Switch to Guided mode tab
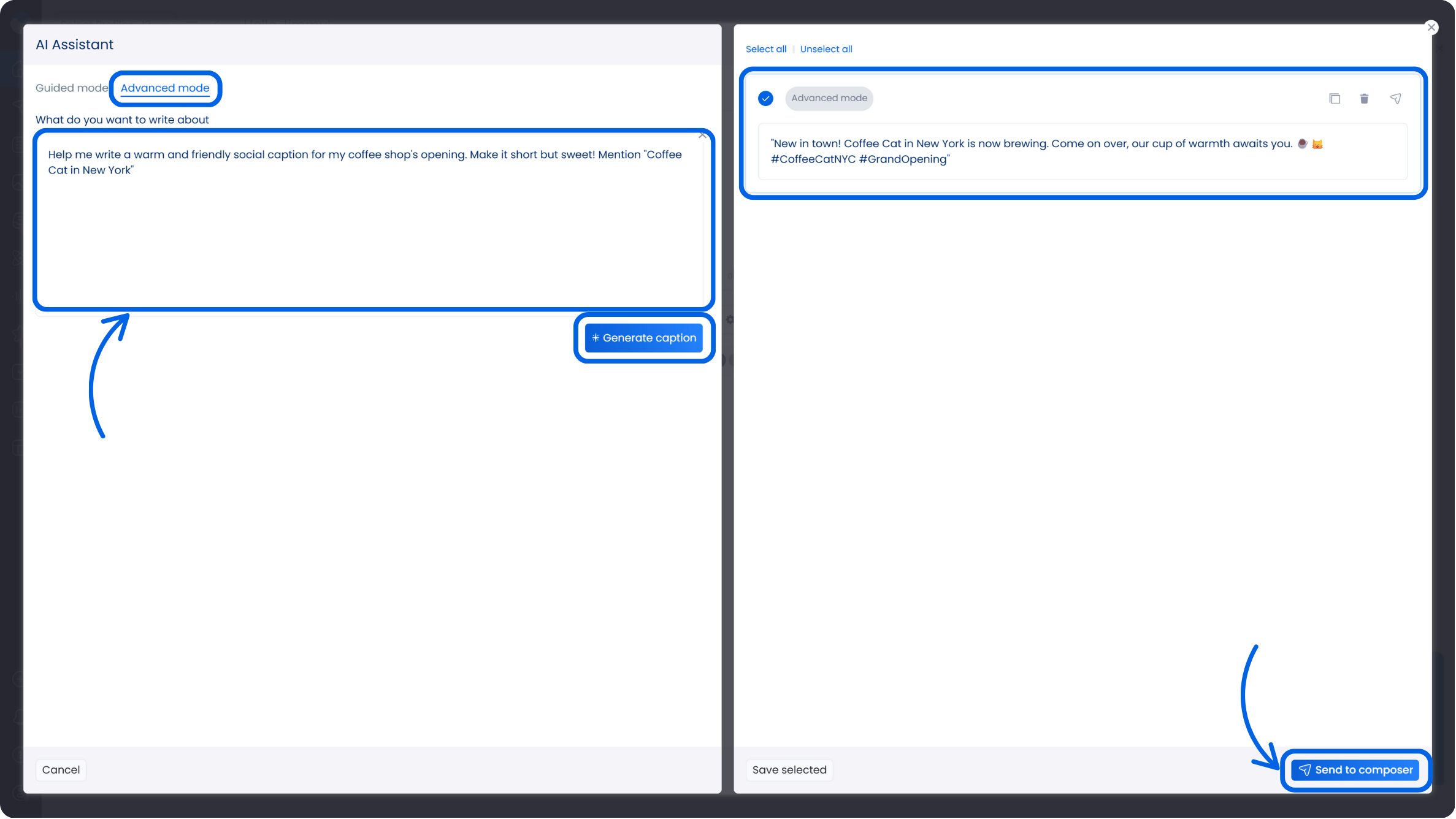This screenshot has height=819, width=1456. click(x=72, y=88)
